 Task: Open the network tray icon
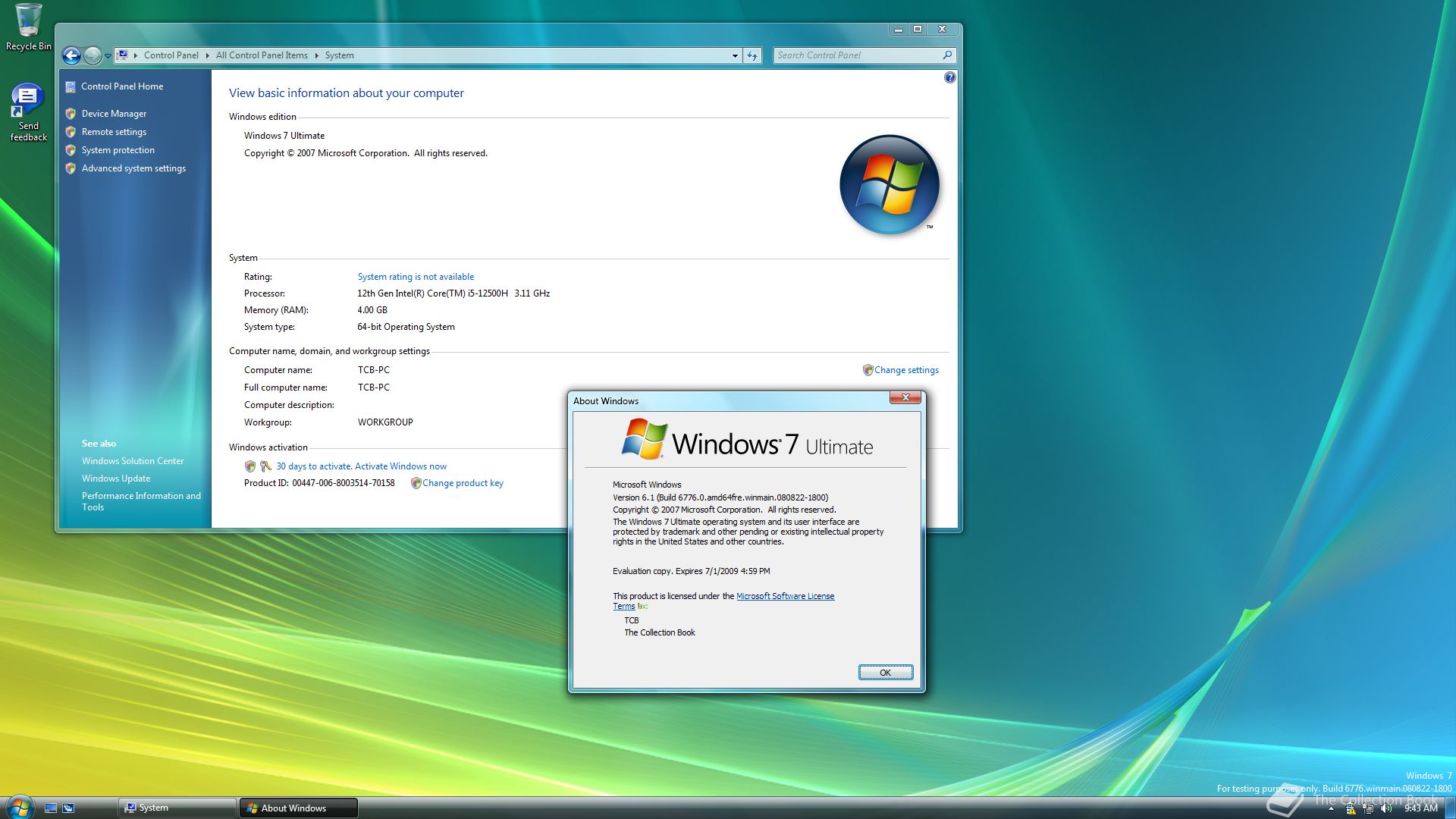[1368, 809]
